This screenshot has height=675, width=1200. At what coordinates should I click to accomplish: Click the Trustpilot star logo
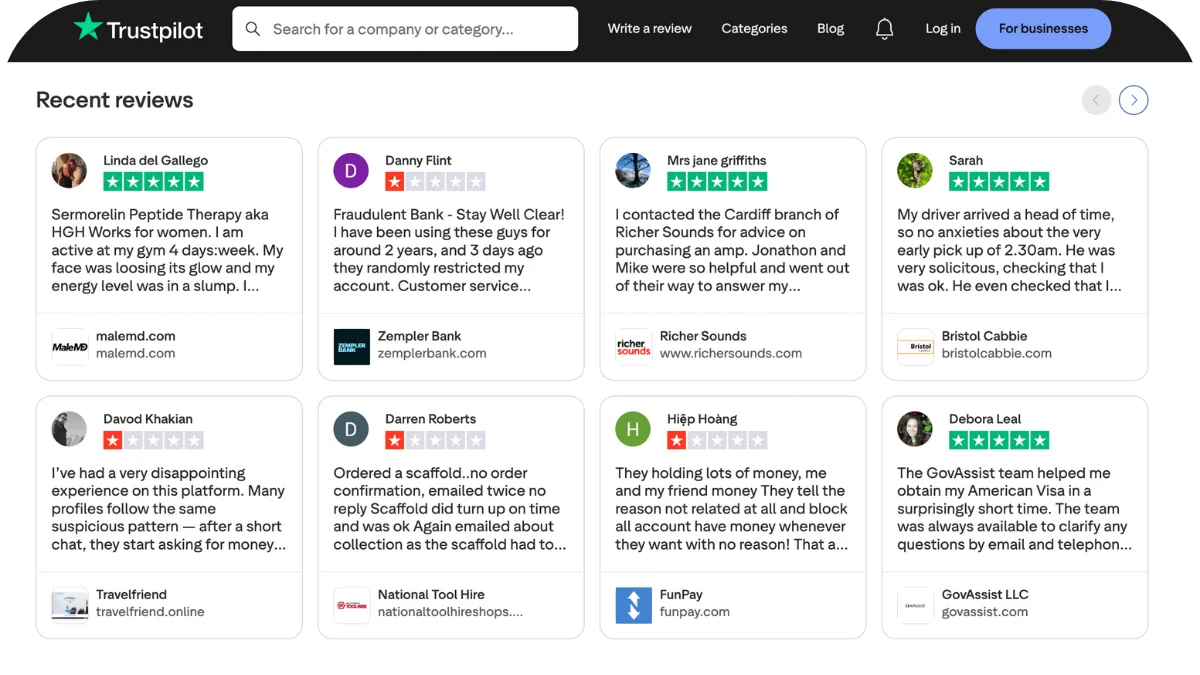pos(88,28)
